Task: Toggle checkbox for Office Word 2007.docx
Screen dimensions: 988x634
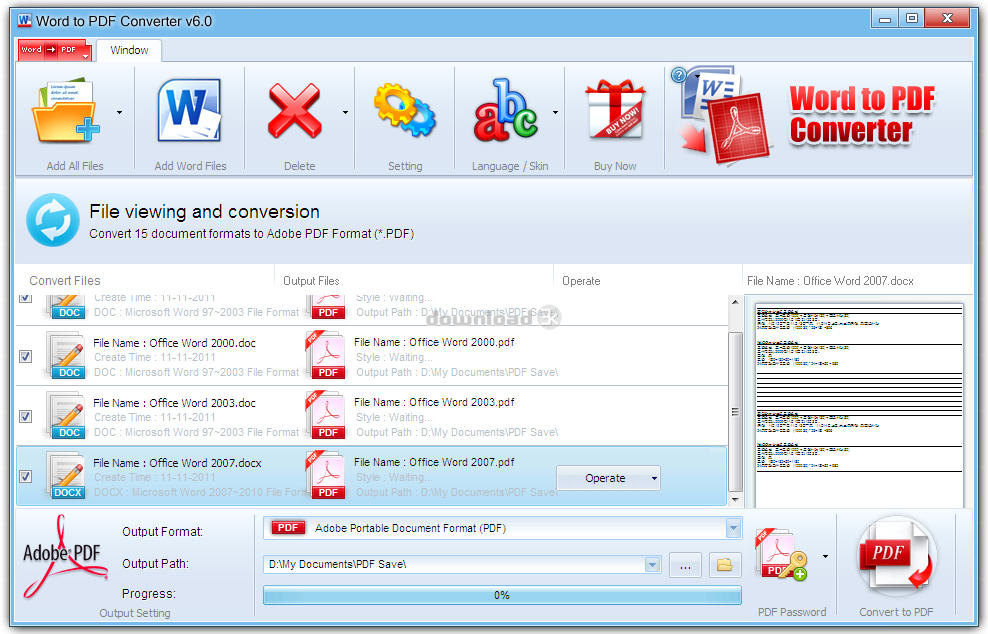Action: 25,476
